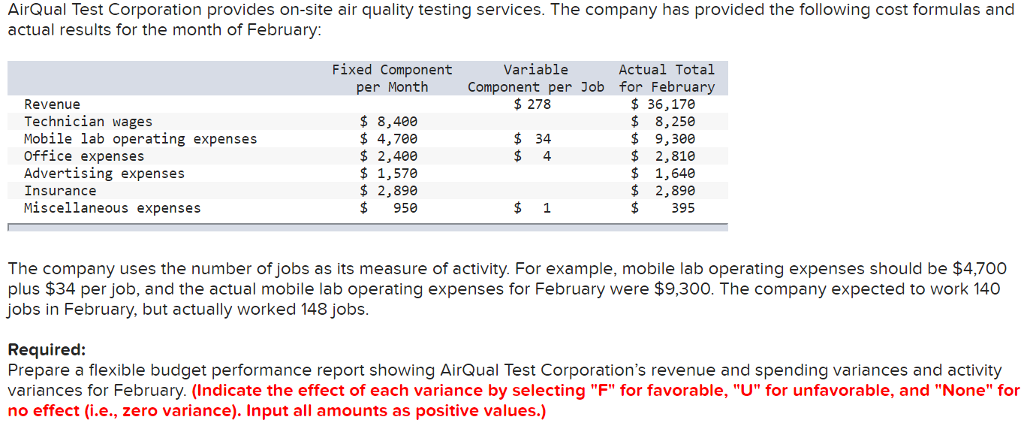Image resolution: width=1024 pixels, height=423 pixels.
Task: Select the Revenue row label
Action: coord(52,104)
